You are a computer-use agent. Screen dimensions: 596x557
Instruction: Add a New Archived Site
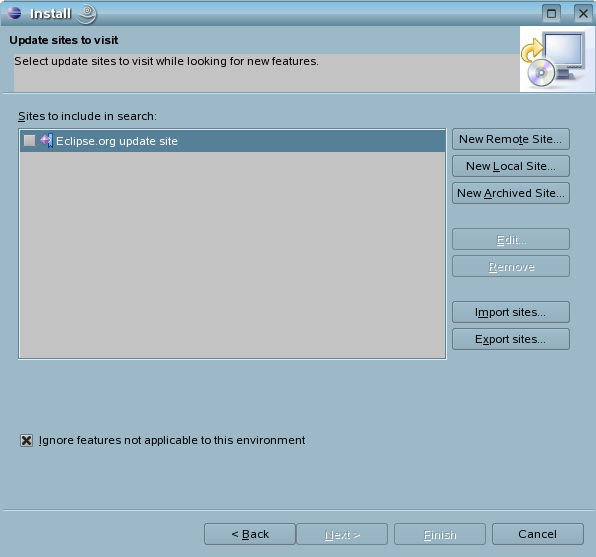tap(510, 193)
